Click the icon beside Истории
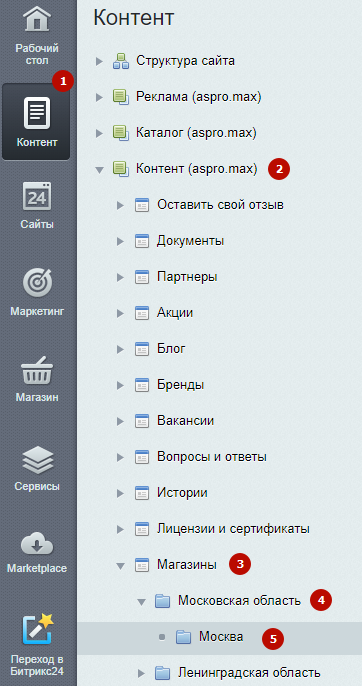Viewport: 362px width, 686px height. click(x=142, y=494)
